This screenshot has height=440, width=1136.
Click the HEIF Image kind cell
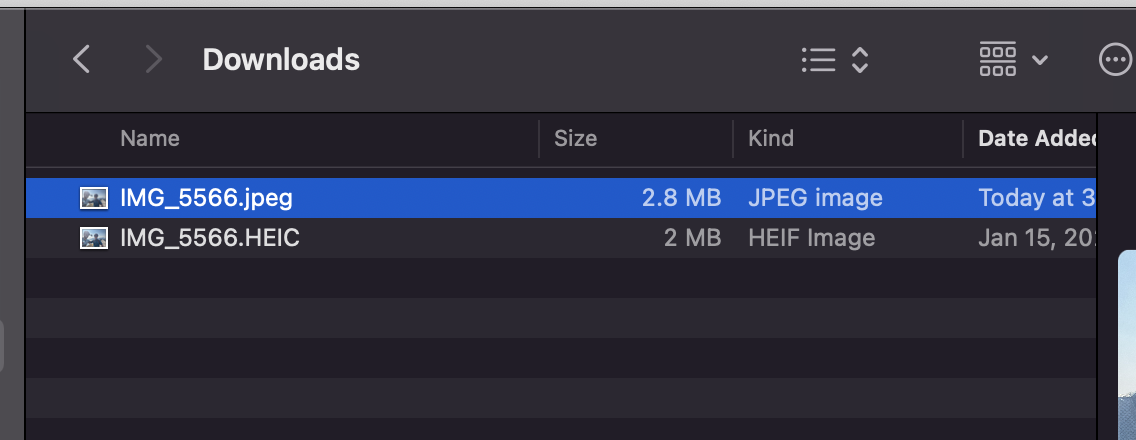811,238
